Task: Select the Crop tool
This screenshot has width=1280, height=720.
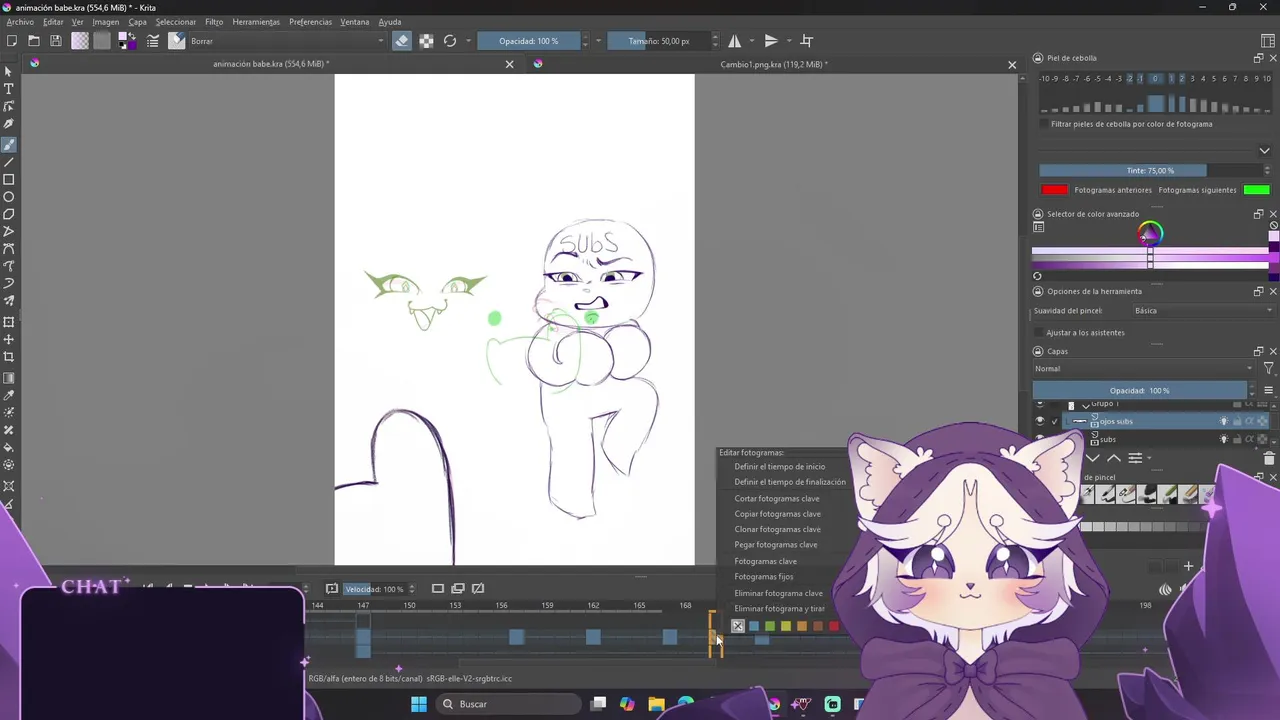Action: pos(9,357)
